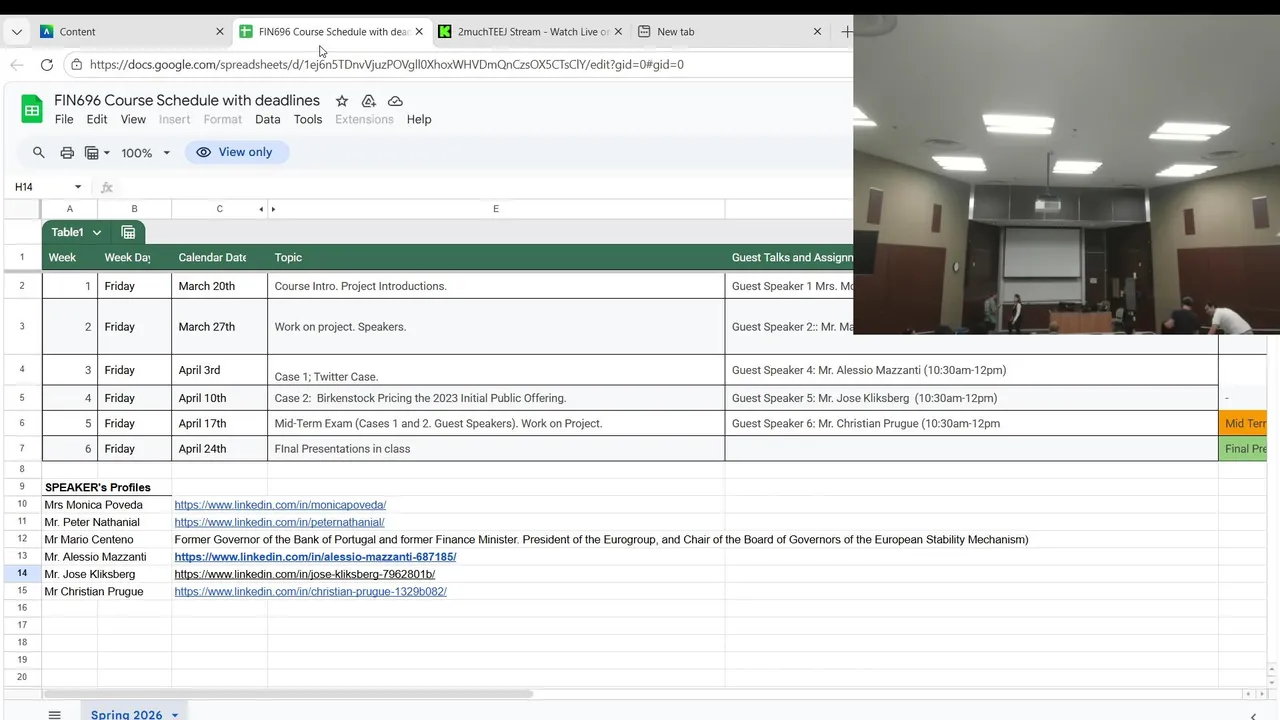The height and width of the screenshot is (720, 1280).
Task: Click the browser address bar URL
Action: (386, 64)
